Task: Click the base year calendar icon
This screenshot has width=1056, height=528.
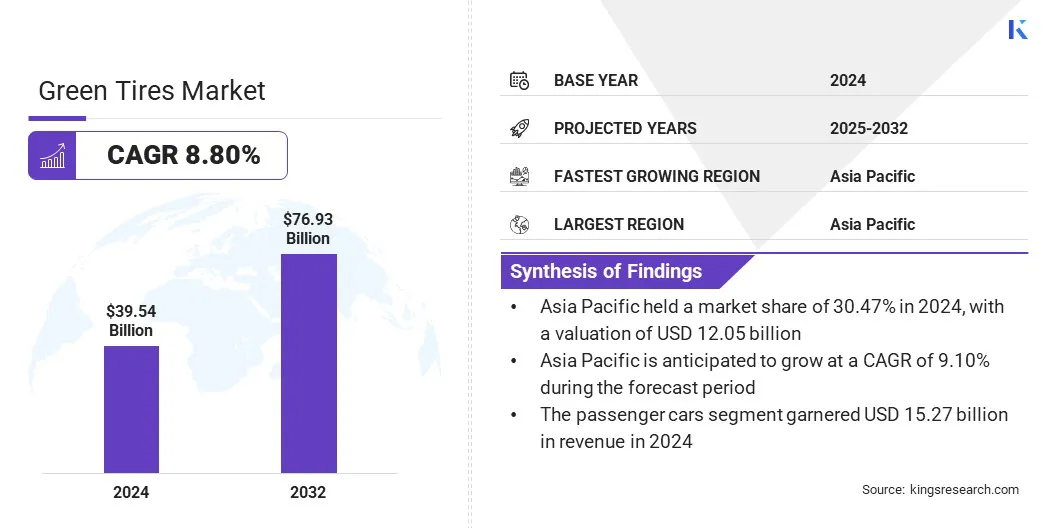Action: (519, 80)
